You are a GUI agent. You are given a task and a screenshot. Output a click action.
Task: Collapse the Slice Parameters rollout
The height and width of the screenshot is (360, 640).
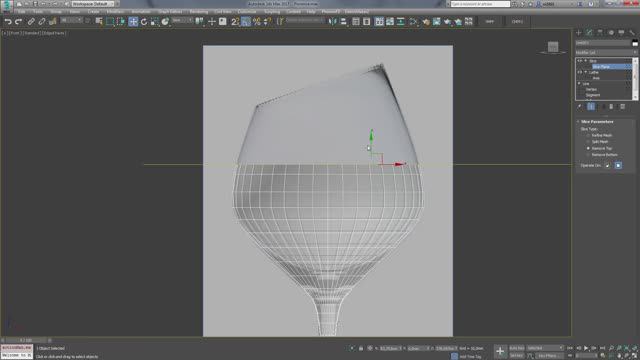578,122
